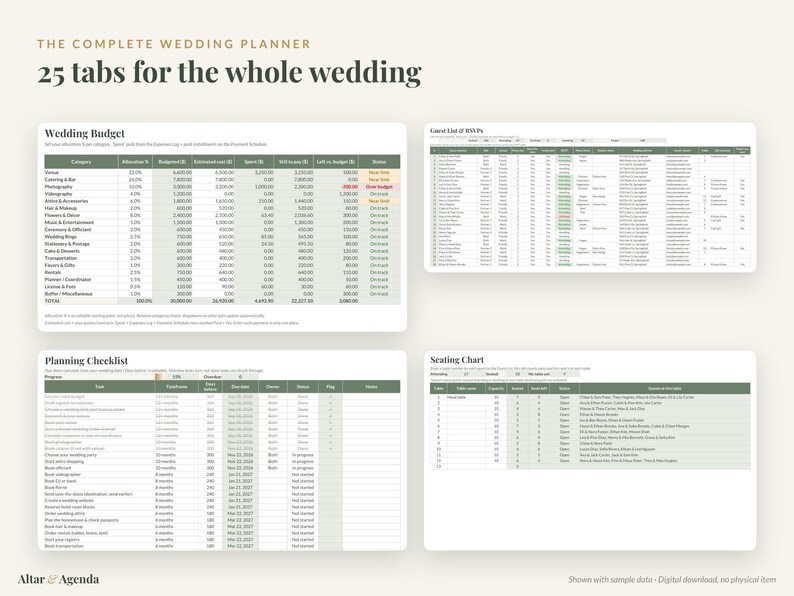
Task: Click the checklist Due date column header
Action: coord(240,387)
